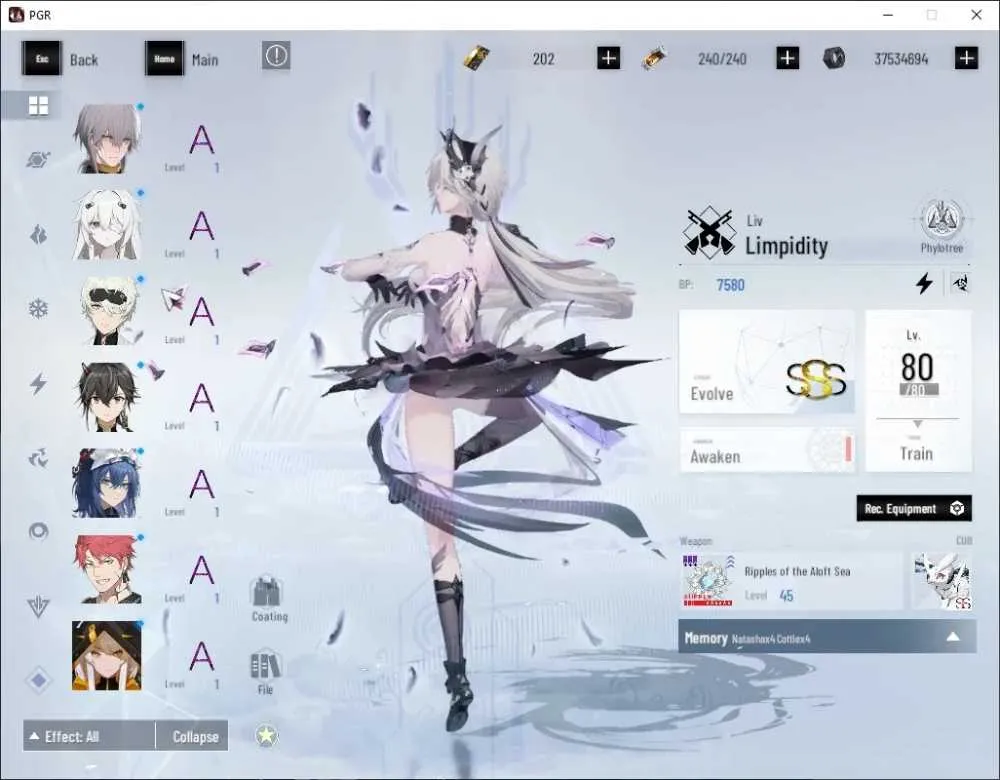
Task: Add more of the 202 currency
Action: [608, 59]
